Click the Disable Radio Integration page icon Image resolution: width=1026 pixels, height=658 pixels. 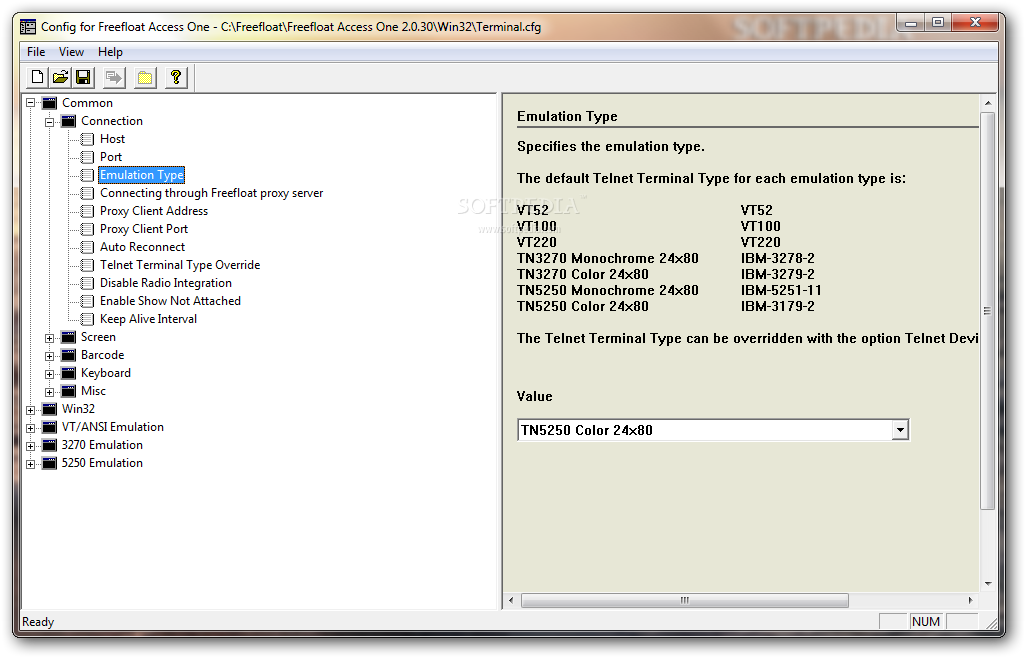coord(87,283)
